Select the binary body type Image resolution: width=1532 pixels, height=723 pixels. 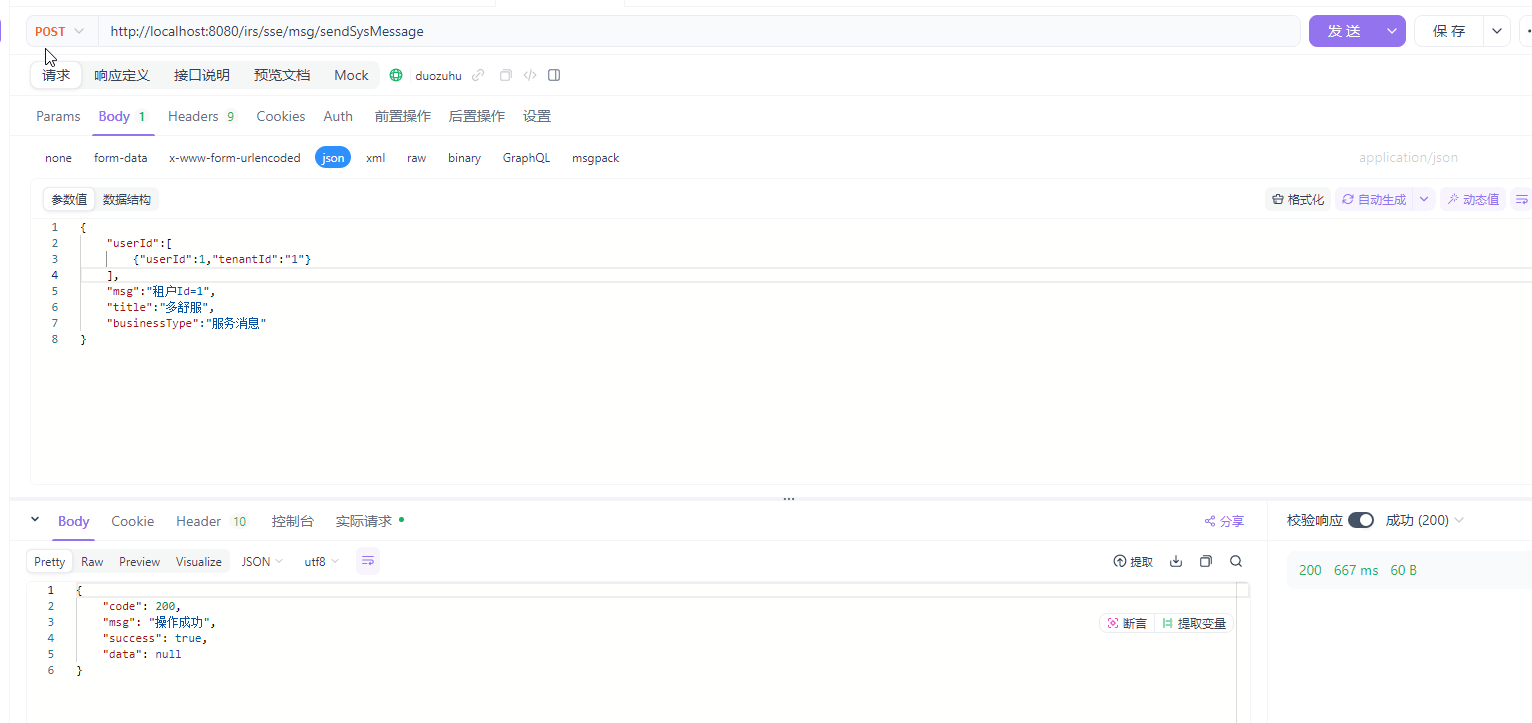pyautogui.click(x=464, y=158)
